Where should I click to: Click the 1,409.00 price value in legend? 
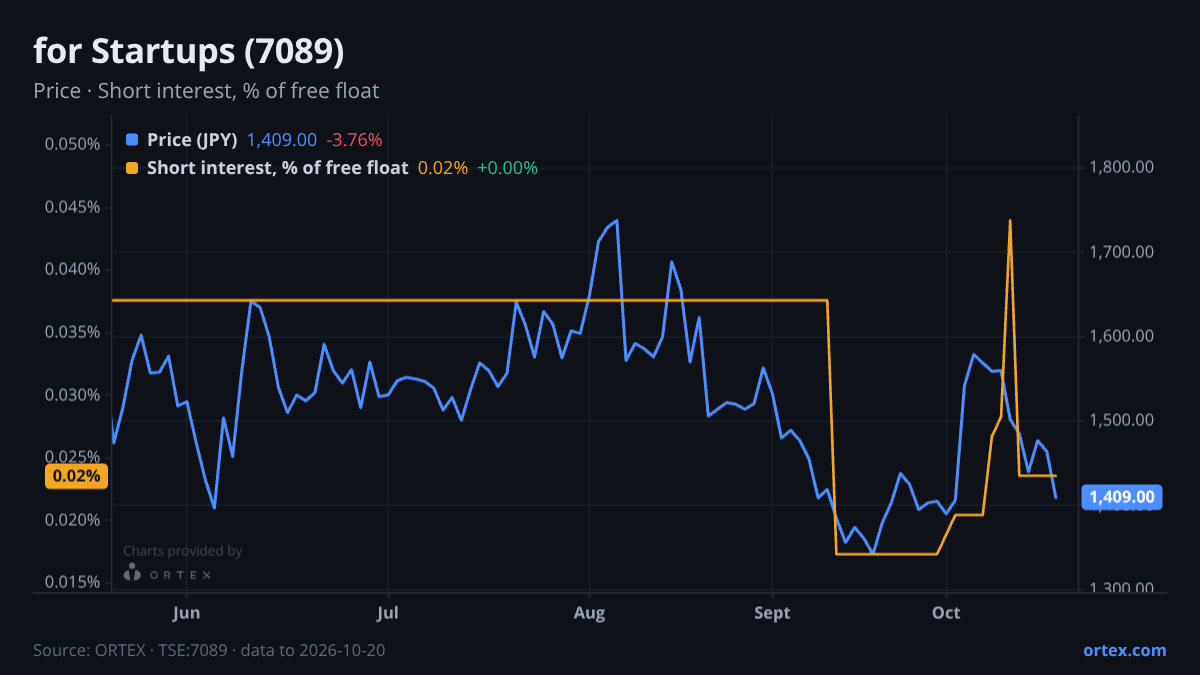[282, 139]
